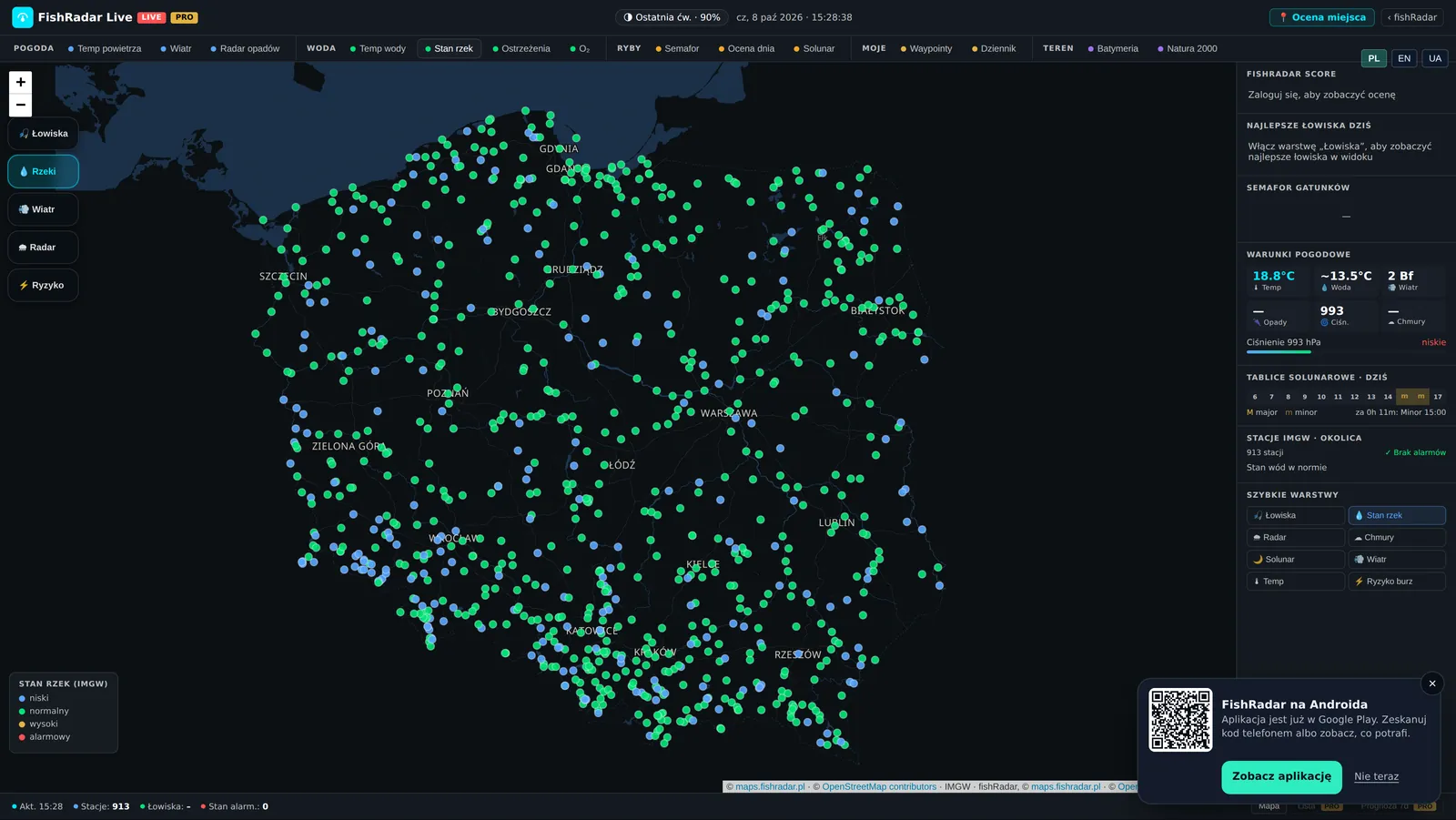Click the Ostatnia ćw. moon phase badge
This screenshot has width=1456, height=820.
(x=672, y=17)
